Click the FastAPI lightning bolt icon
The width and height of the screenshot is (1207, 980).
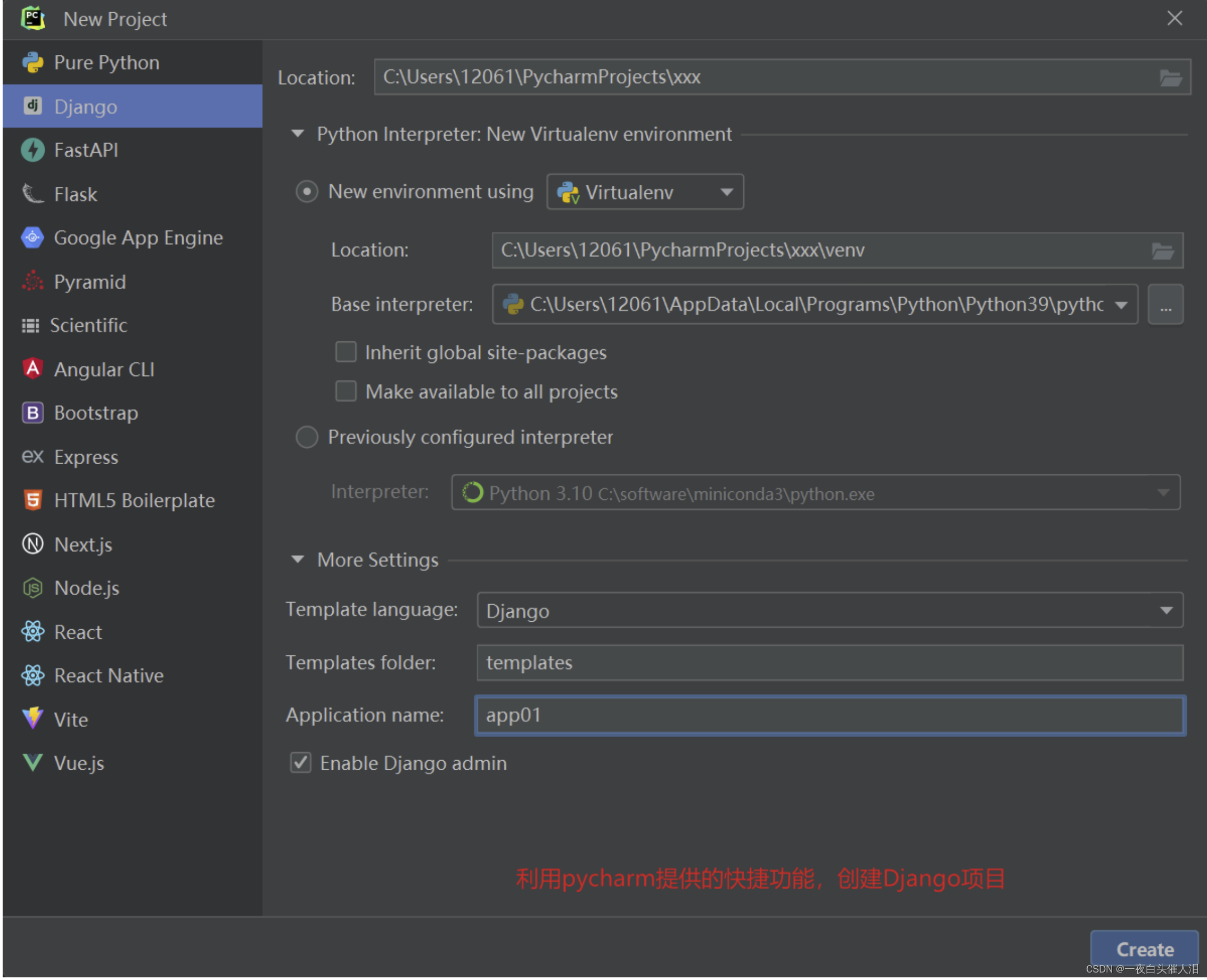[x=32, y=150]
